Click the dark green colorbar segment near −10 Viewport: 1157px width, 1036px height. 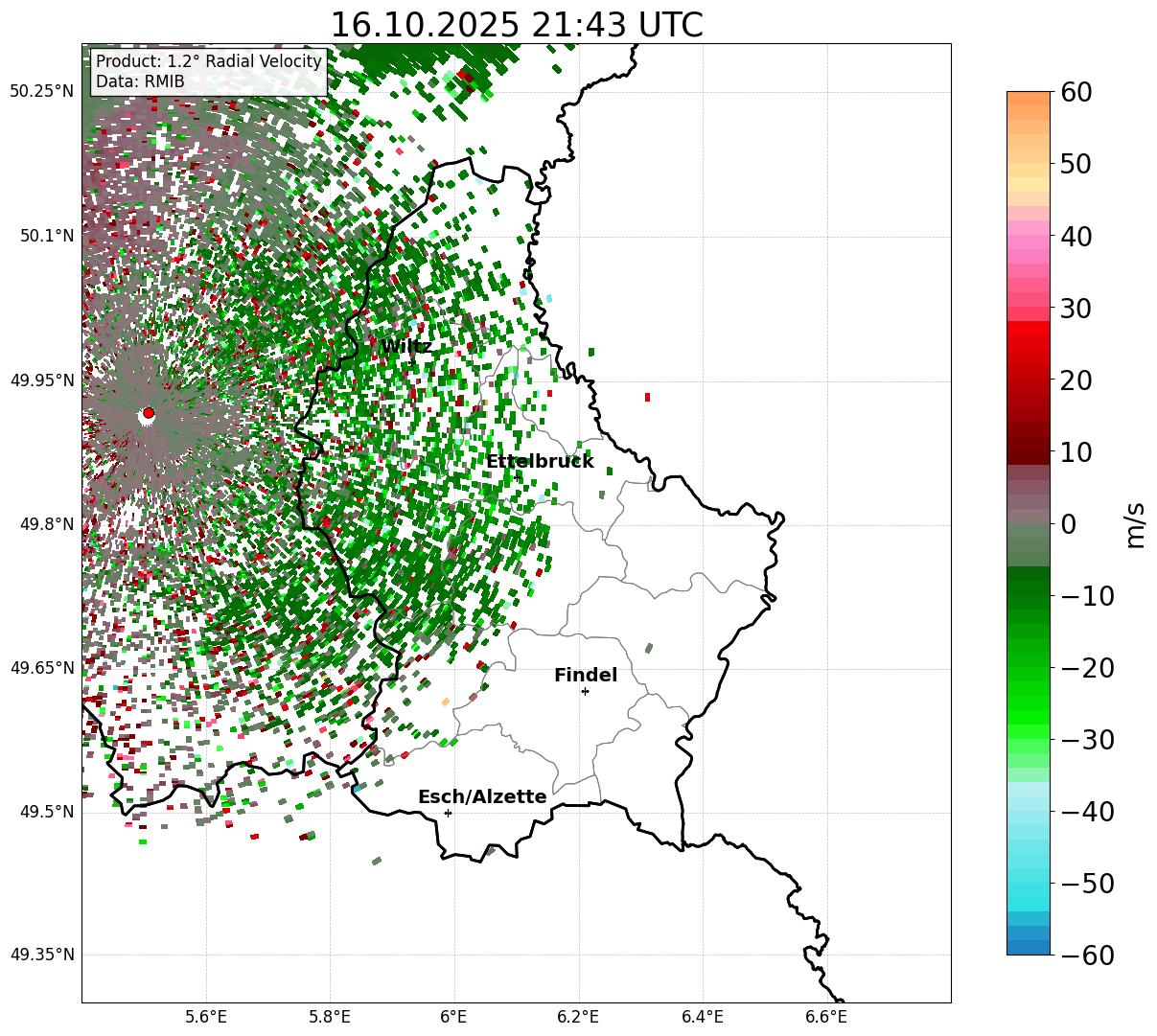1029,587
